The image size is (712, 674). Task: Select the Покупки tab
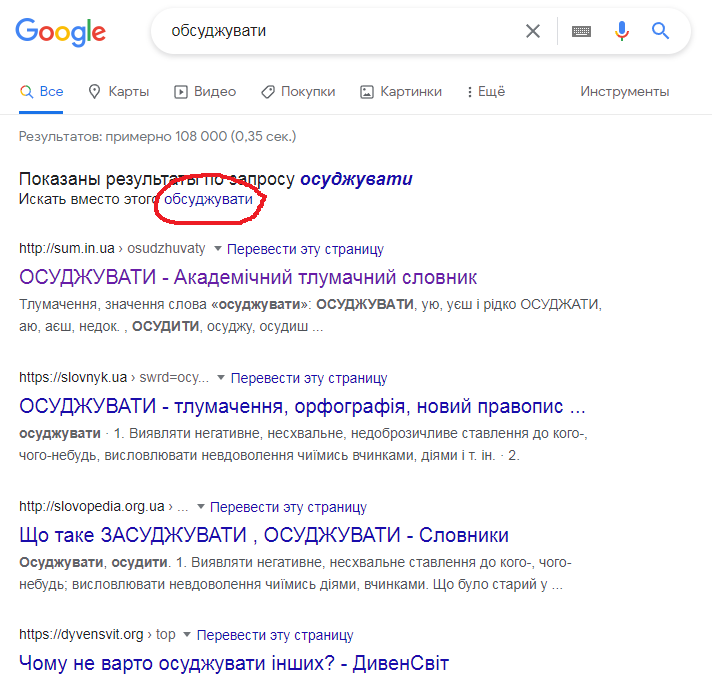click(298, 92)
